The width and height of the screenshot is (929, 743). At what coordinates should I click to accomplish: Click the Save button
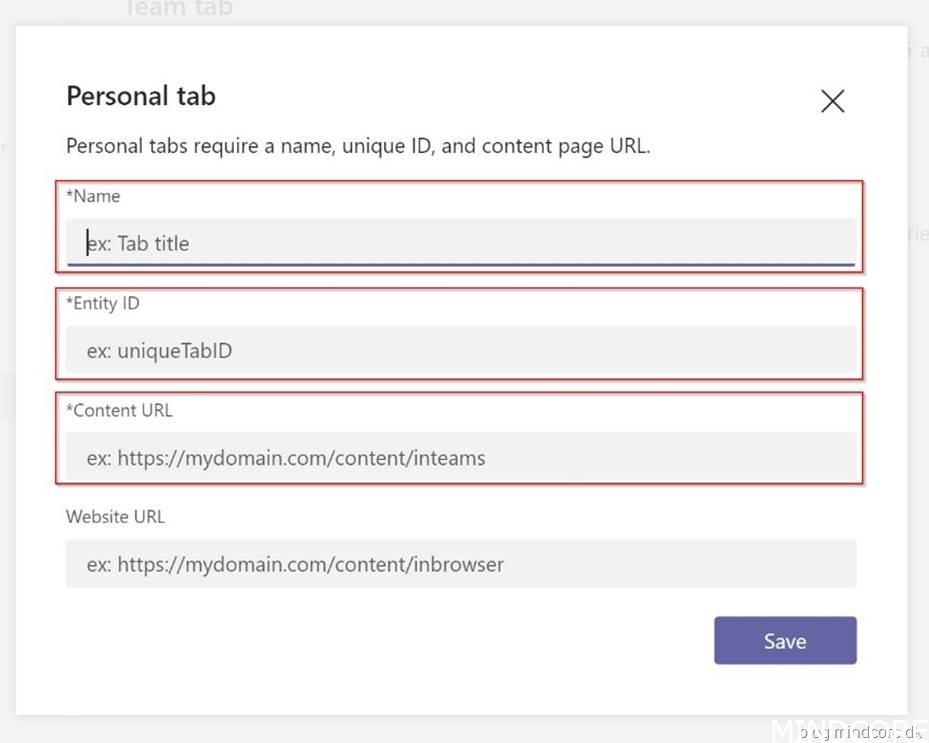pyautogui.click(x=785, y=641)
